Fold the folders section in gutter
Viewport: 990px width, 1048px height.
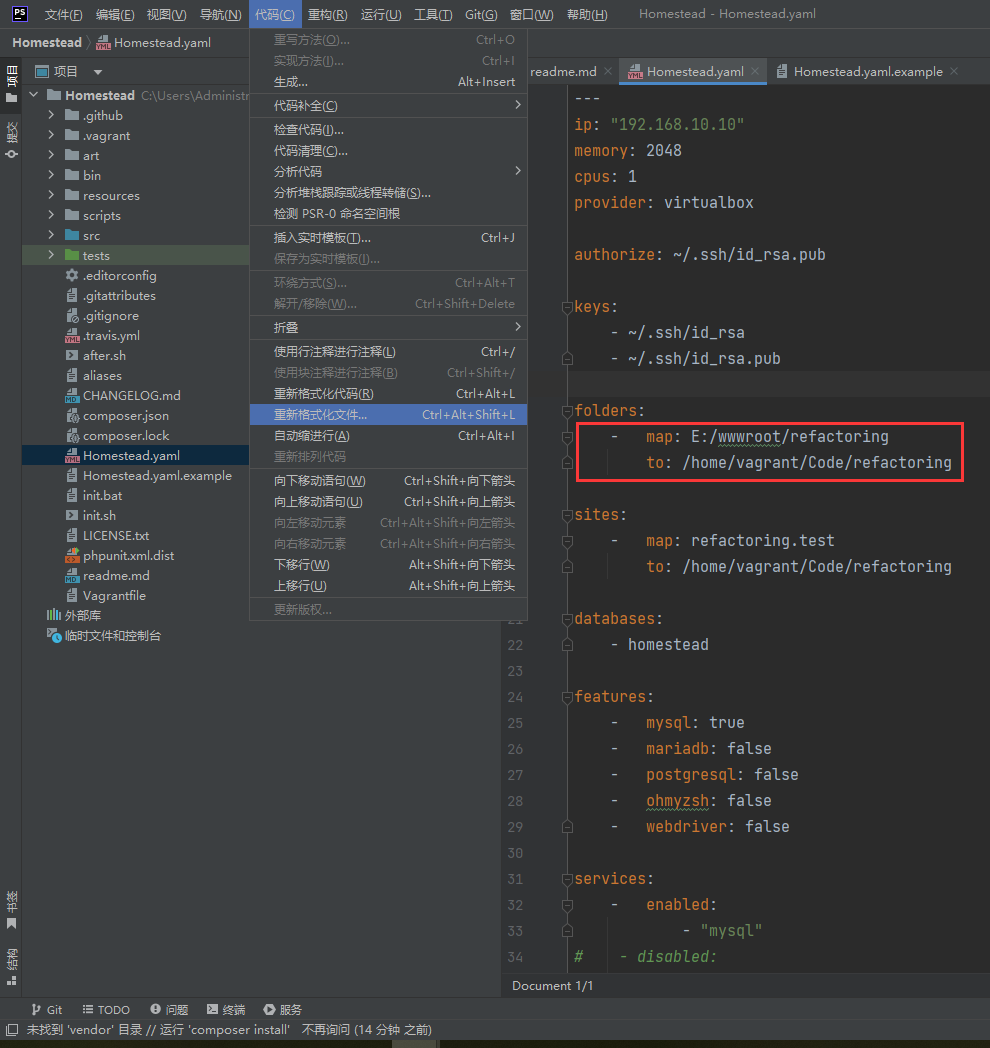(x=567, y=411)
